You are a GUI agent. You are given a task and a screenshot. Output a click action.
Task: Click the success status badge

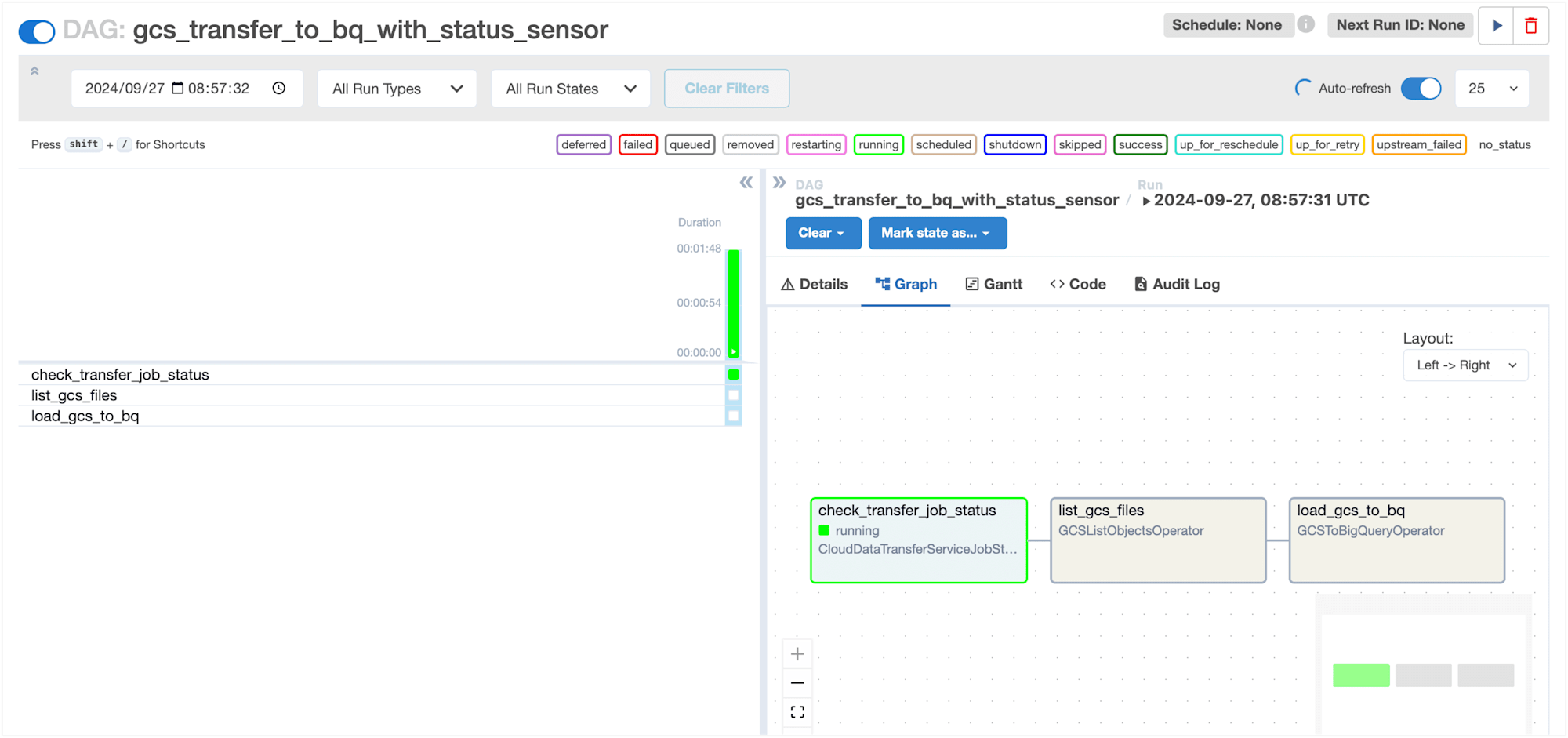pyautogui.click(x=1140, y=144)
